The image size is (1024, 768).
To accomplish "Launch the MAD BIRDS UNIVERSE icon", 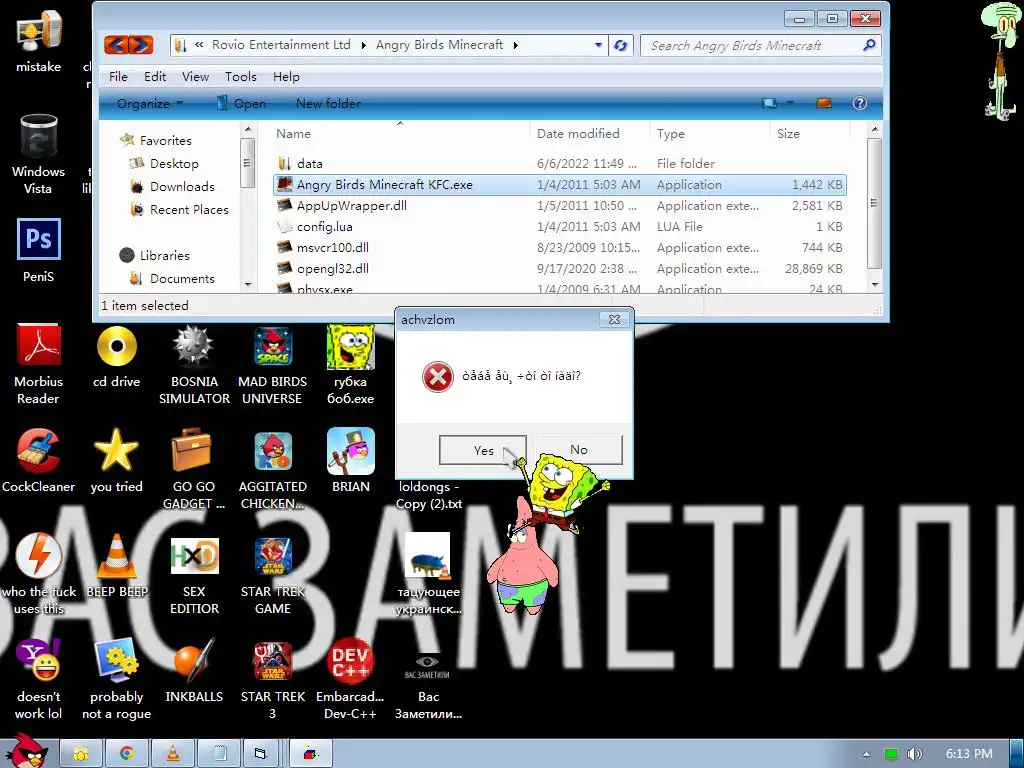I will click(272, 364).
